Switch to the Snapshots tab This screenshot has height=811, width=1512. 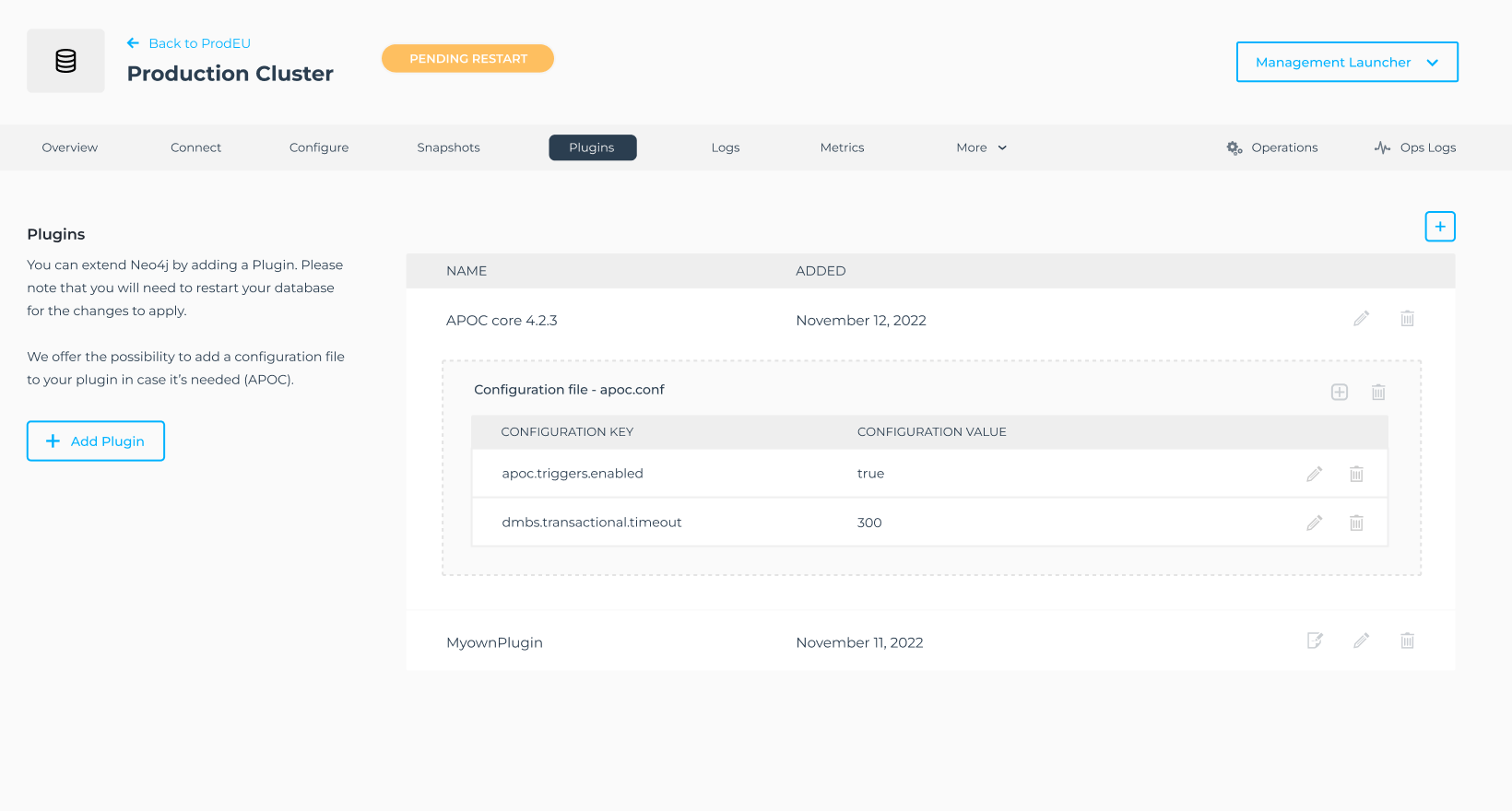click(448, 147)
